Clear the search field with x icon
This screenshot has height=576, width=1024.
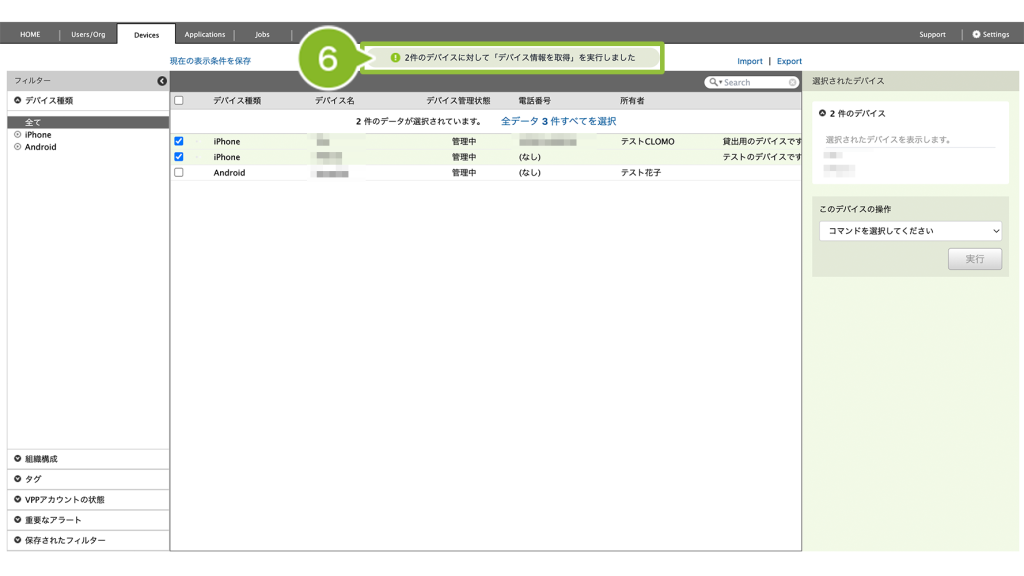coord(793,83)
